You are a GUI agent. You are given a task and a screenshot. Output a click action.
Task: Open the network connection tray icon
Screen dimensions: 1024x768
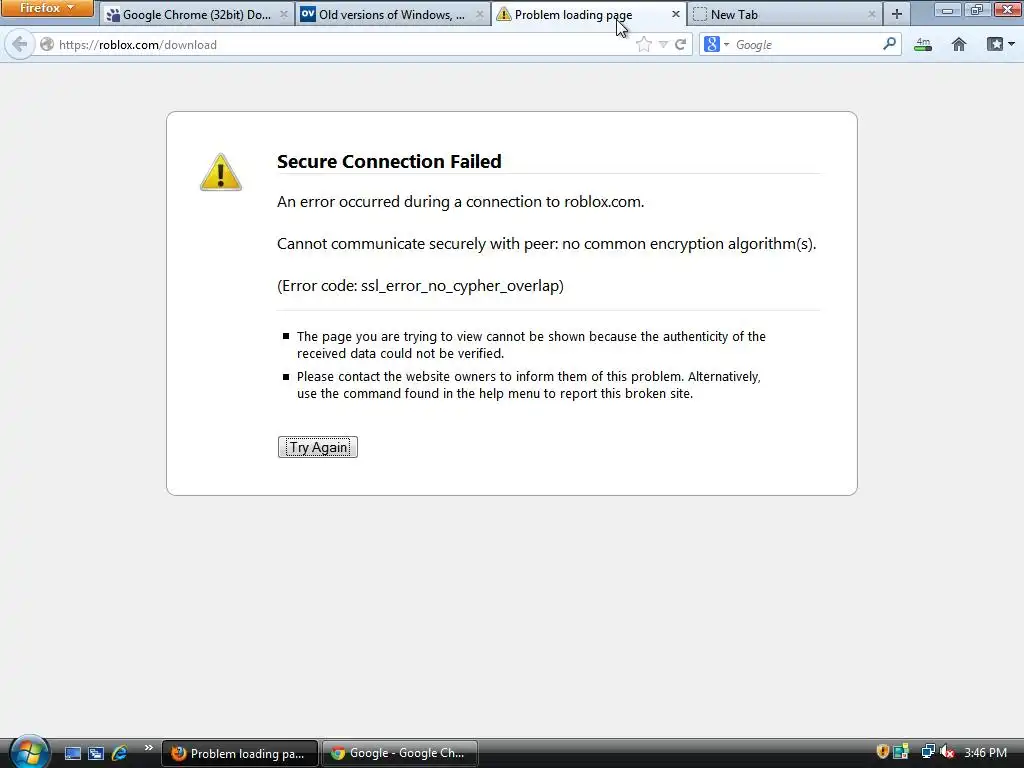(x=927, y=752)
